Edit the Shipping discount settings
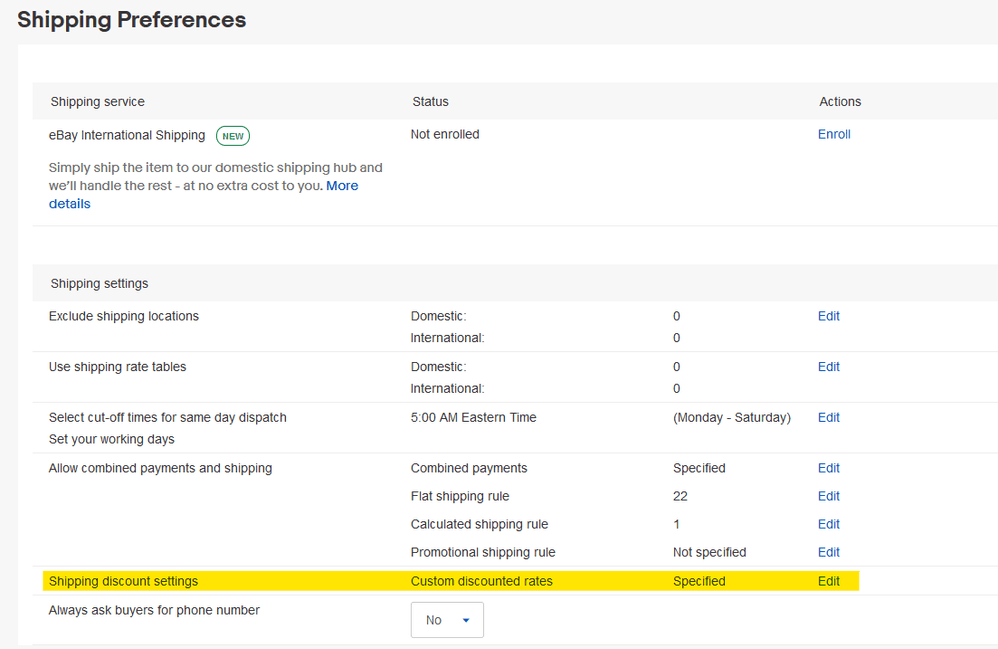The width and height of the screenshot is (998, 649). [829, 581]
